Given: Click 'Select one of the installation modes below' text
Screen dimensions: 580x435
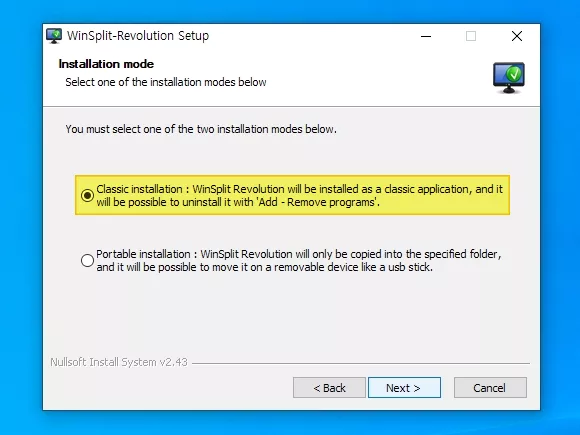Looking at the screenshot, I should pyautogui.click(x=166, y=82).
